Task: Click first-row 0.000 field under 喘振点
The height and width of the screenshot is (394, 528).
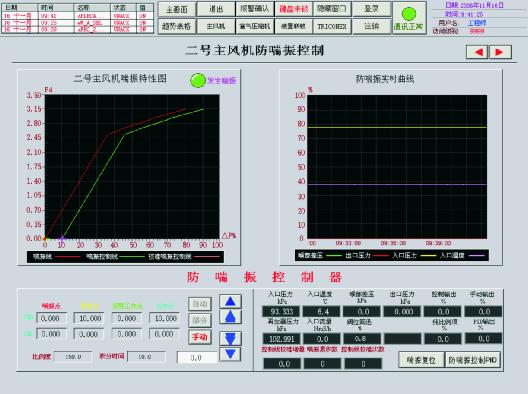Action: (51, 318)
